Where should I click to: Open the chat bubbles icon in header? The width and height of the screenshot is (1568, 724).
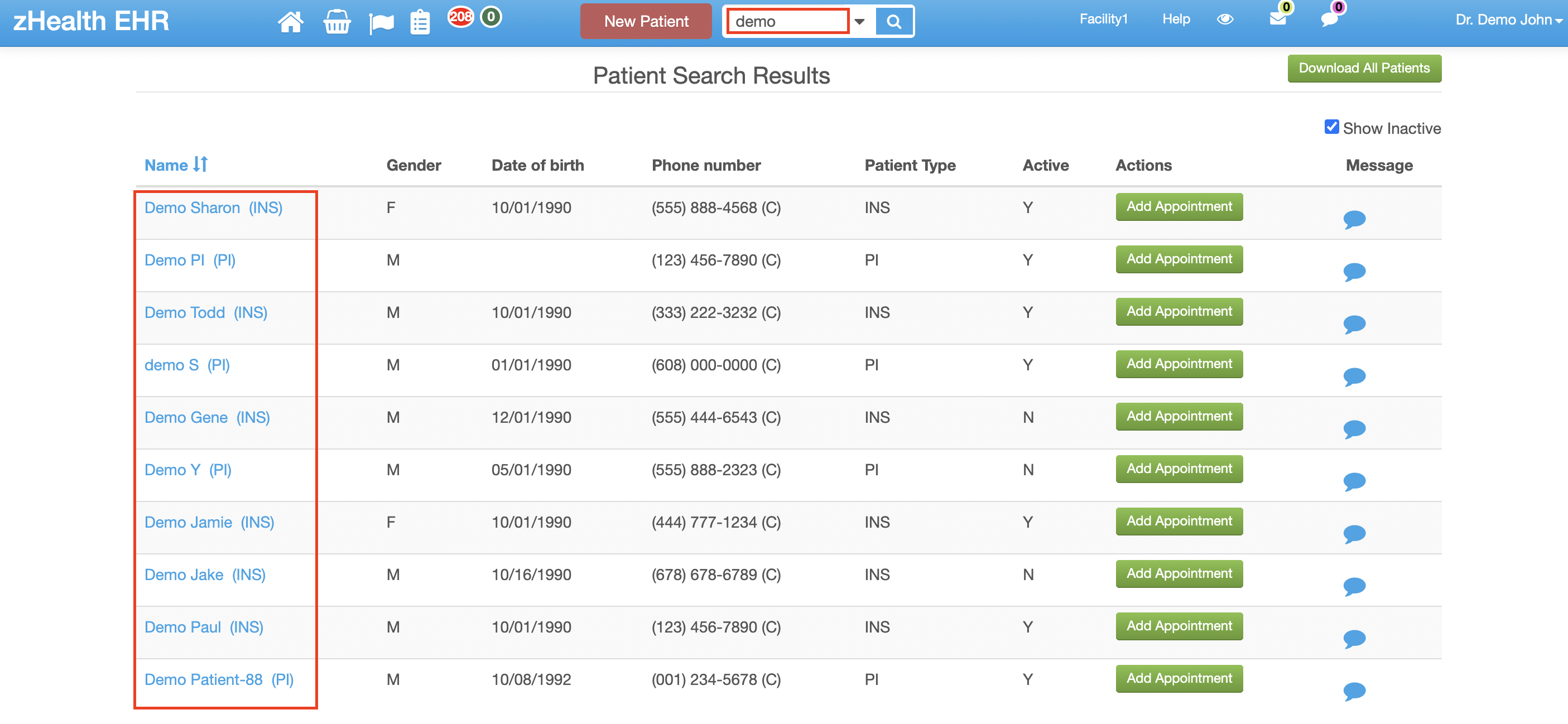pos(1329,20)
